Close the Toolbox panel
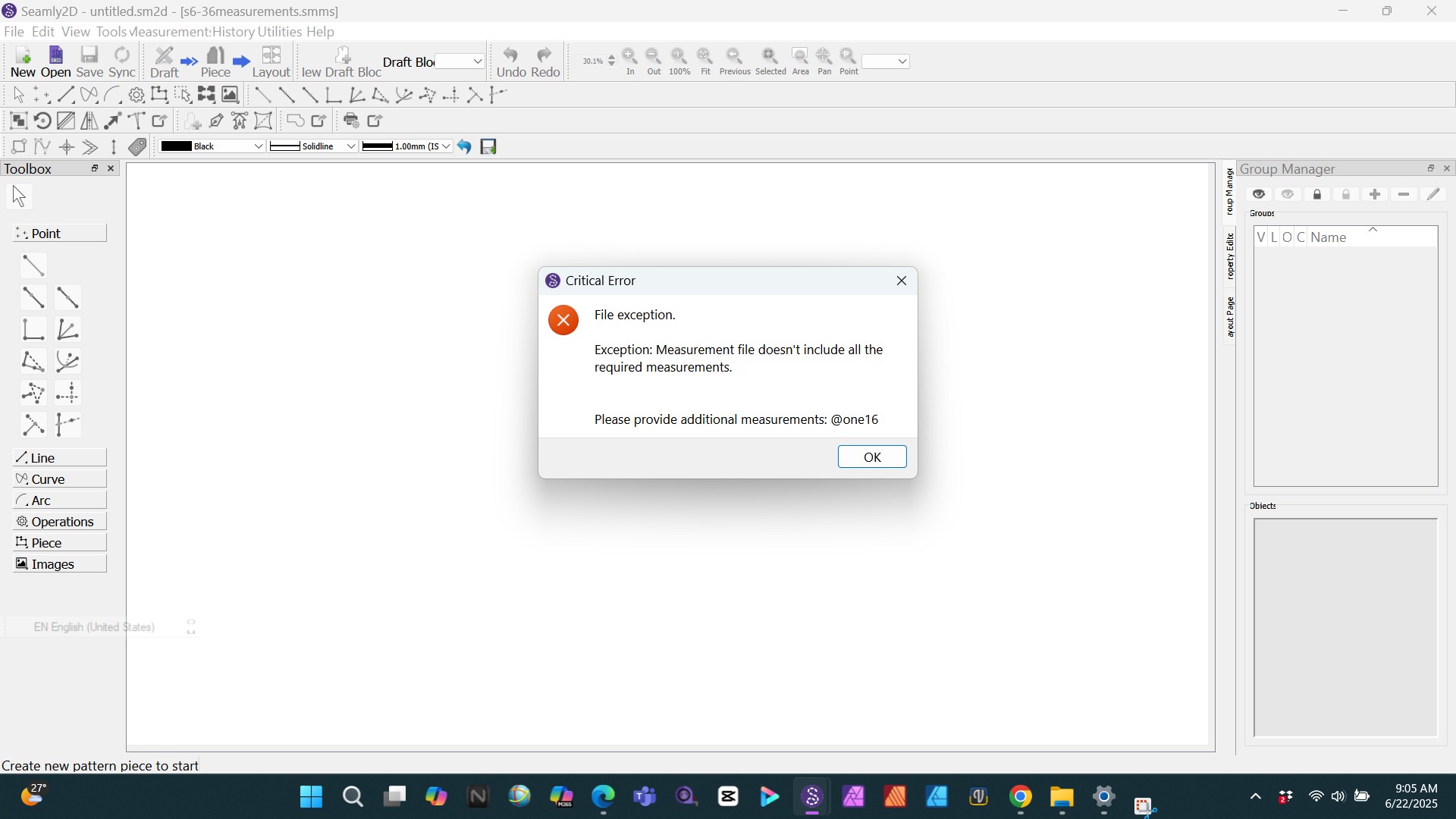Screen dimensions: 1456x819 [x=111, y=168]
